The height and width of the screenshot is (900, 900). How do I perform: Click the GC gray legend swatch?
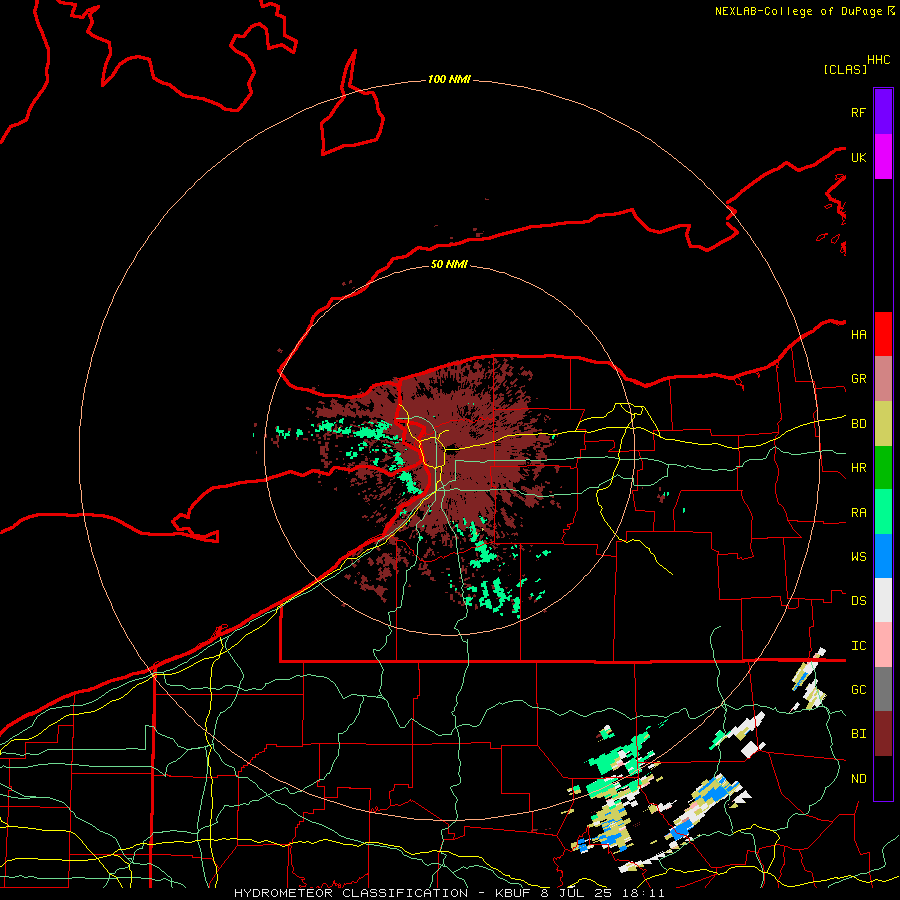point(883,689)
